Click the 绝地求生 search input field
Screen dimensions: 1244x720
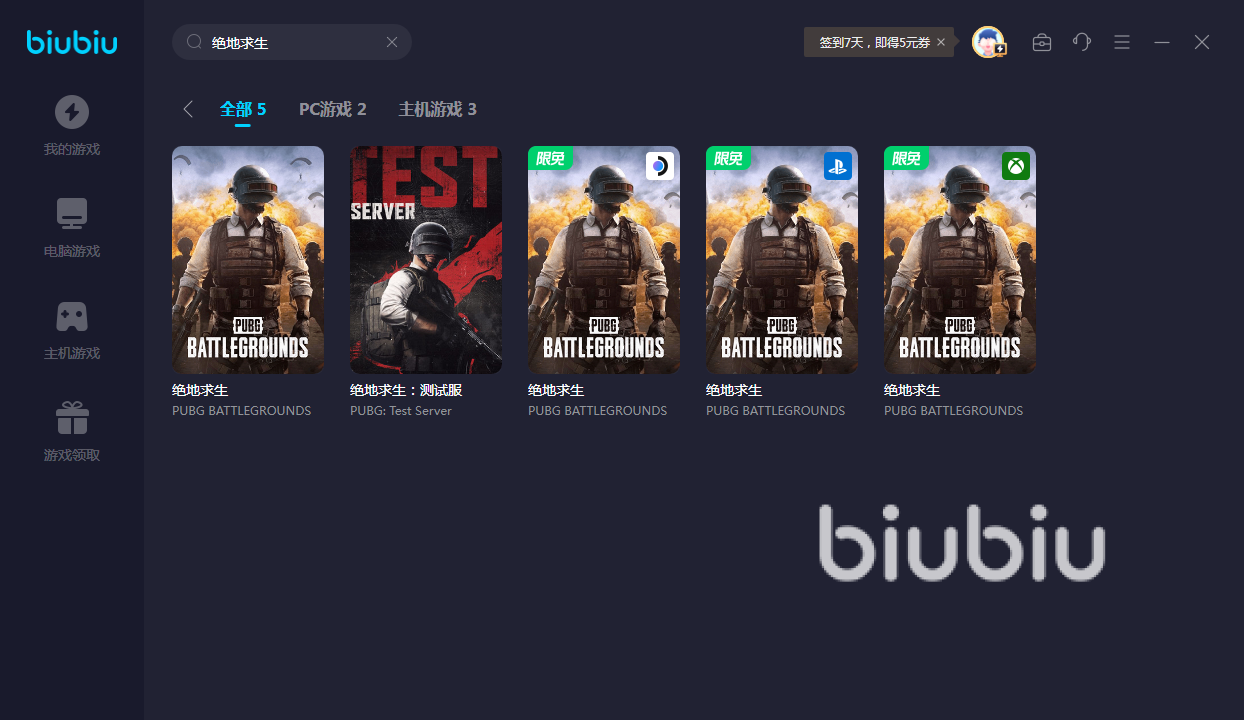(x=292, y=42)
